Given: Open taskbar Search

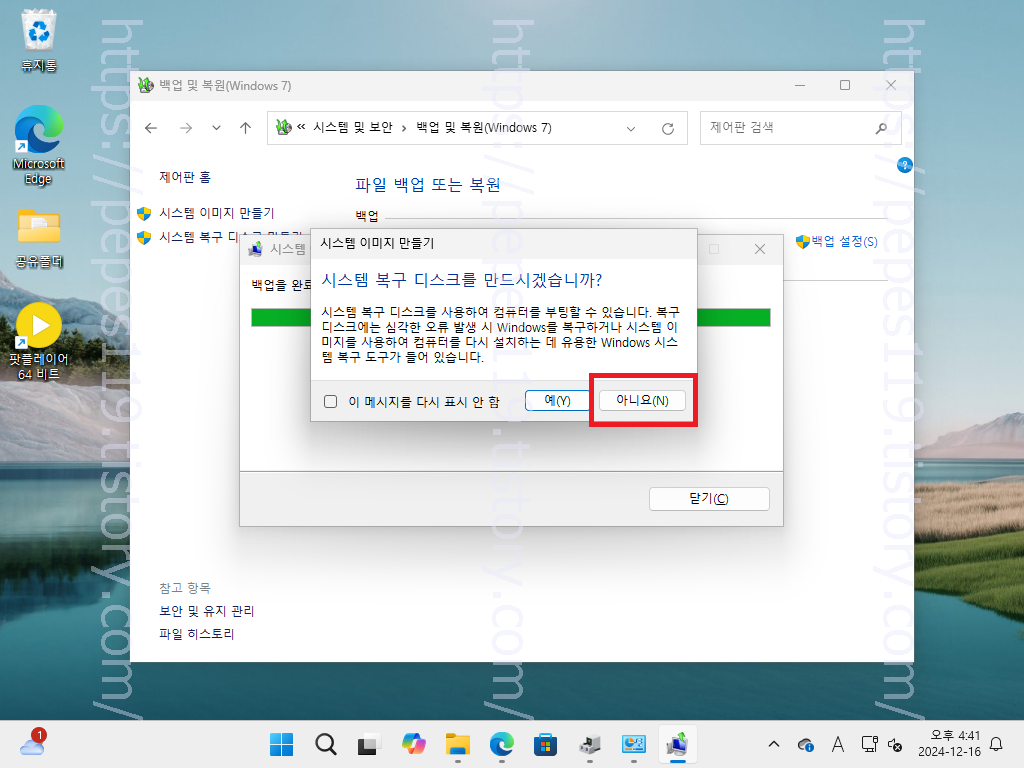Looking at the screenshot, I should tap(325, 744).
